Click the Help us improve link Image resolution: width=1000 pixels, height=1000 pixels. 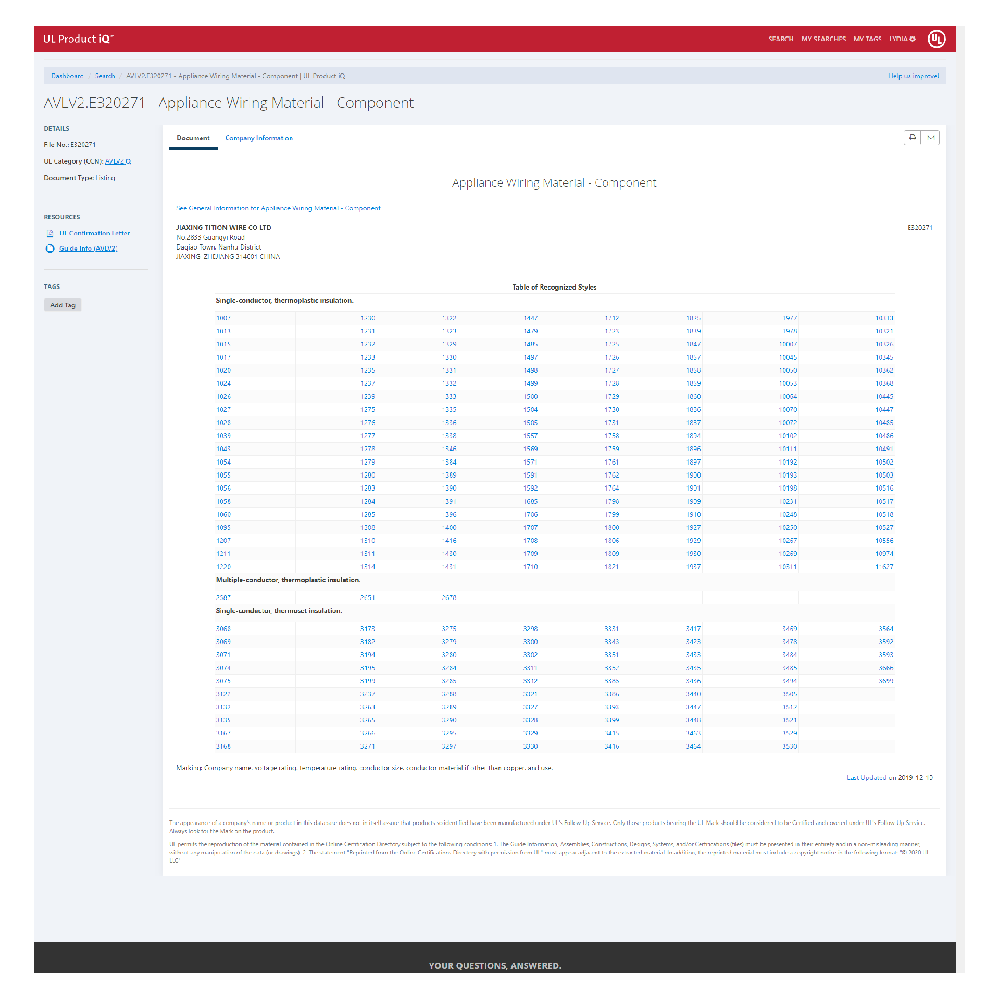(914, 76)
